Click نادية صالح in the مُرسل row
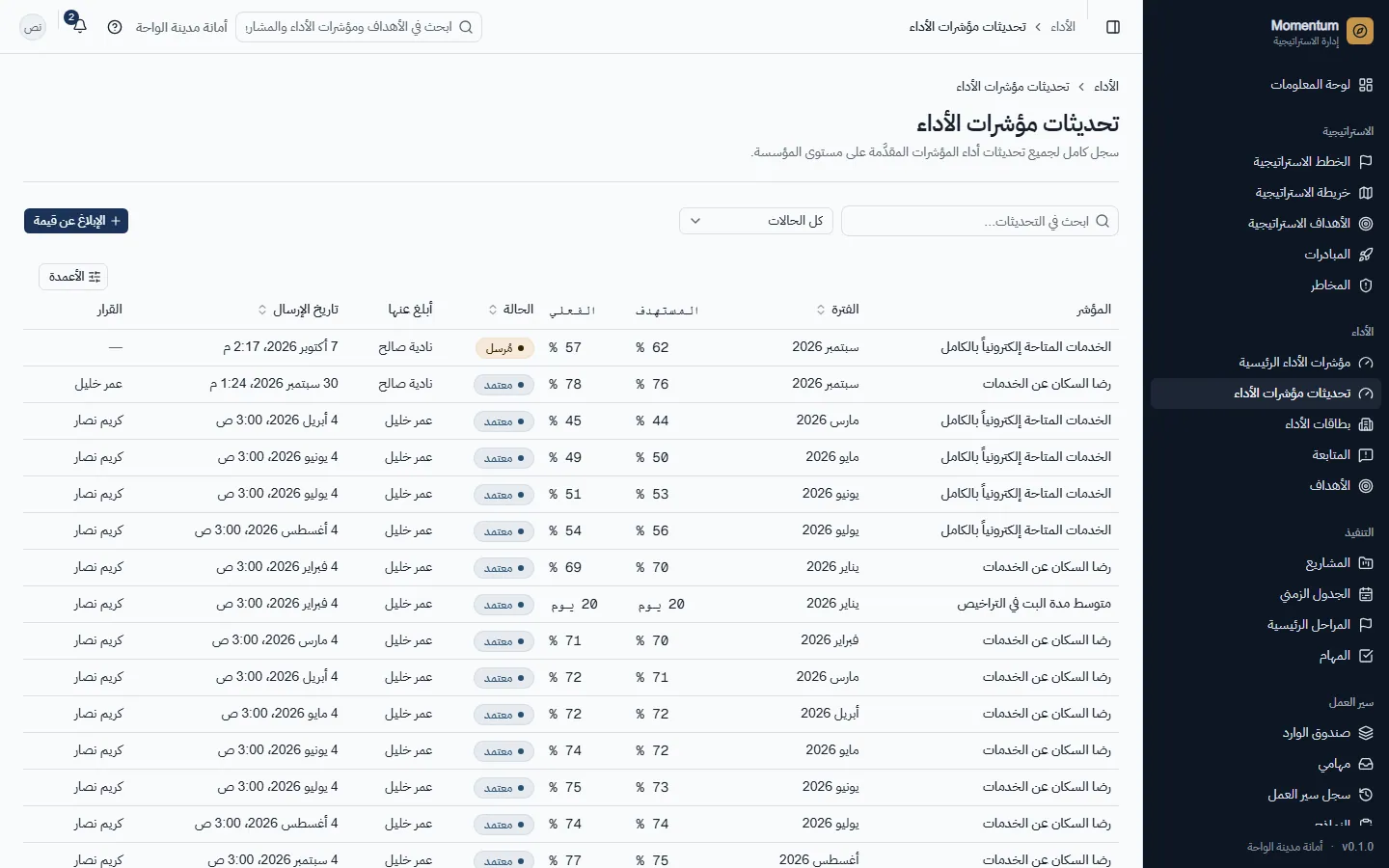 (406, 347)
